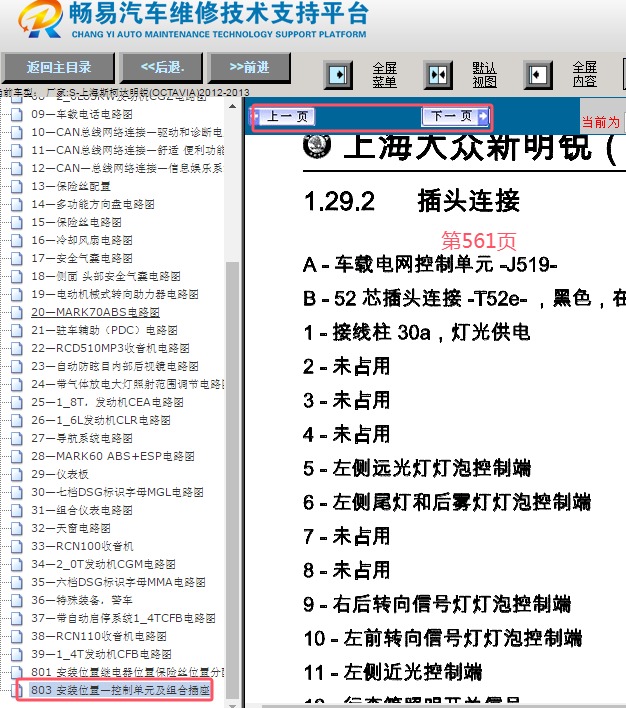Open 36—特殊装备, 警车
The image size is (626, 708).
tap(82, 600)
